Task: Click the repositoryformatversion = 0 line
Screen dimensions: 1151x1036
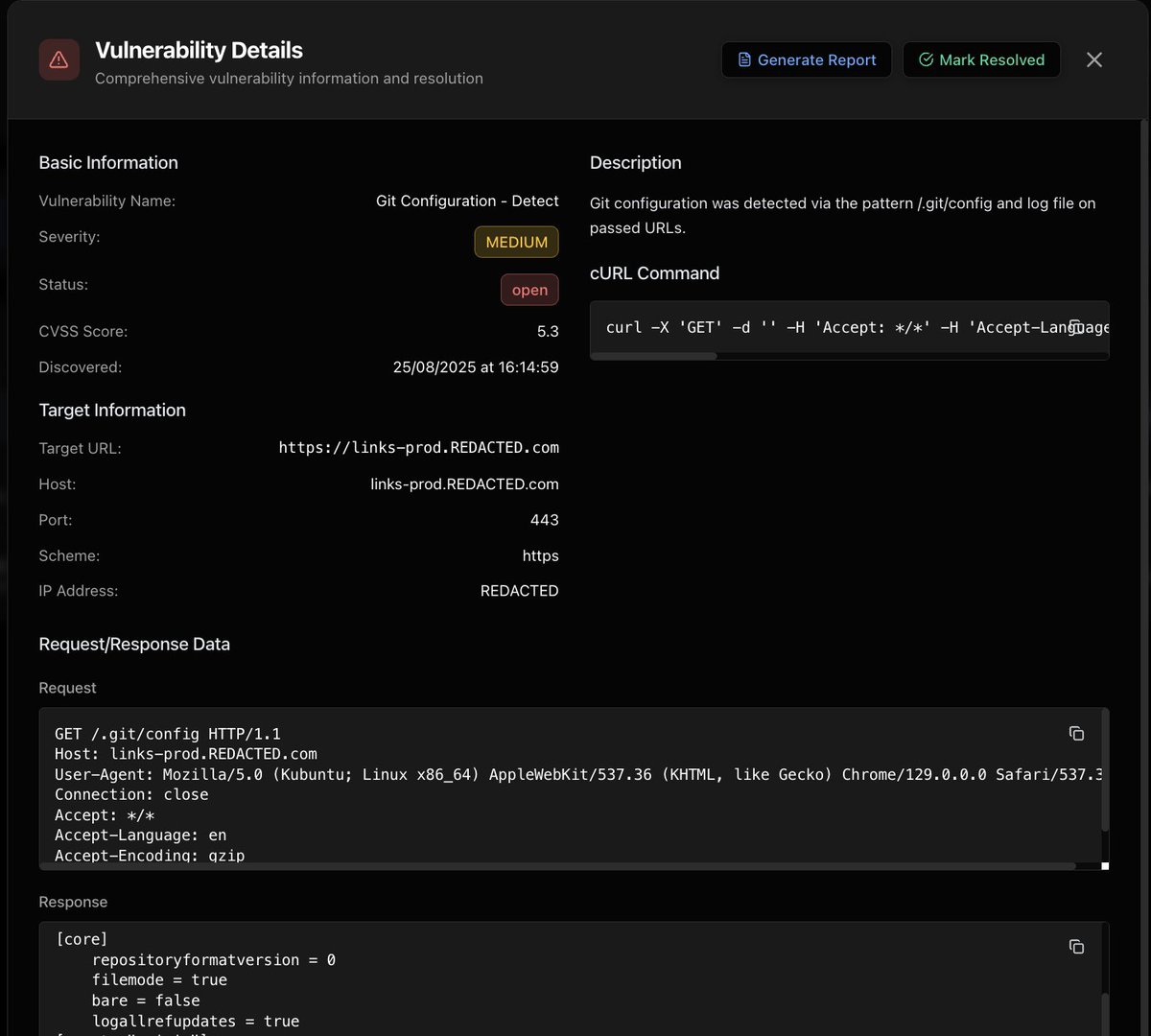Action: pyautogui.click(x=214, y=960)
